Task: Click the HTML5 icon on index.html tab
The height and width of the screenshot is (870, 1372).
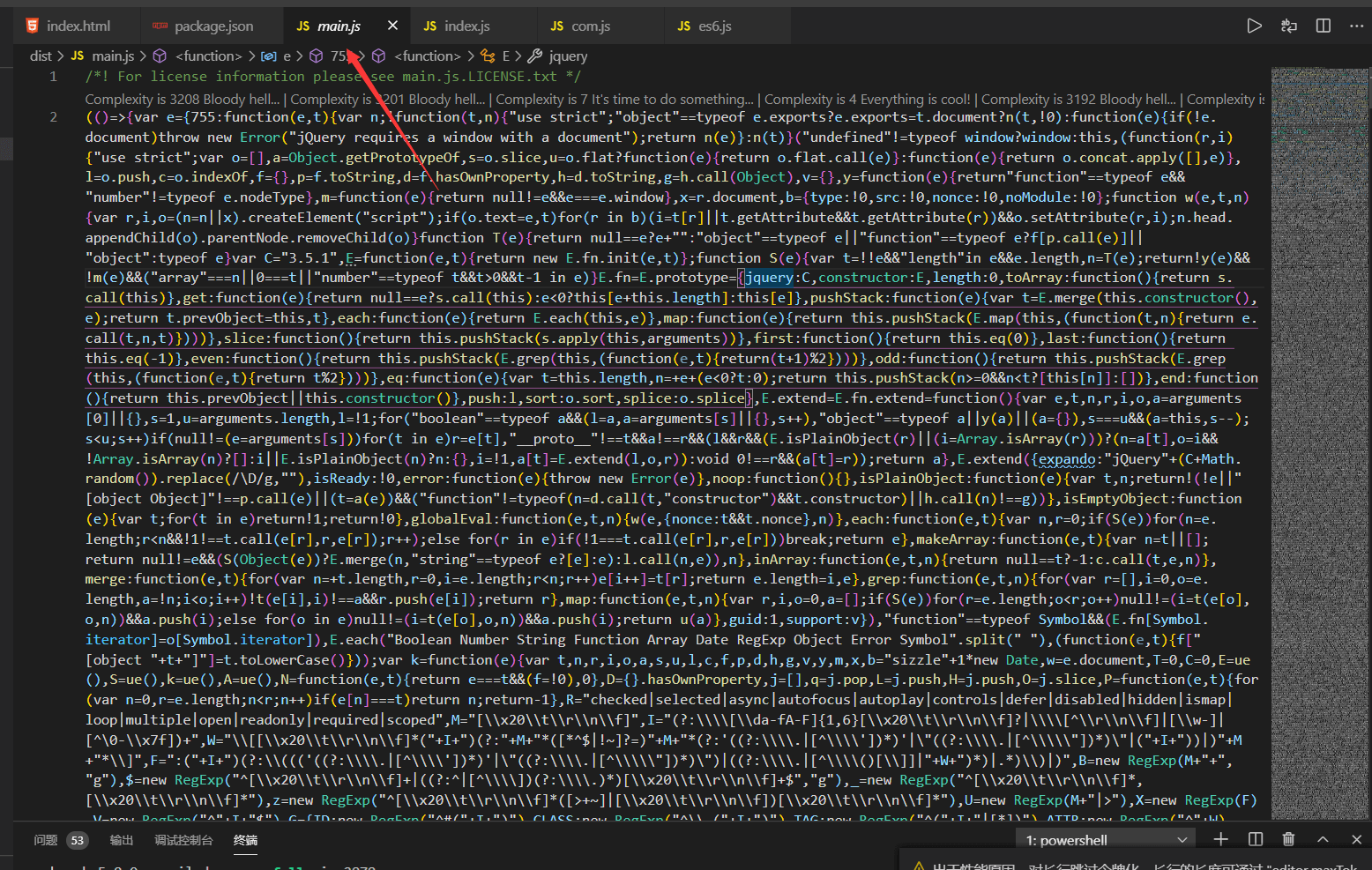Action: (33, 26)
